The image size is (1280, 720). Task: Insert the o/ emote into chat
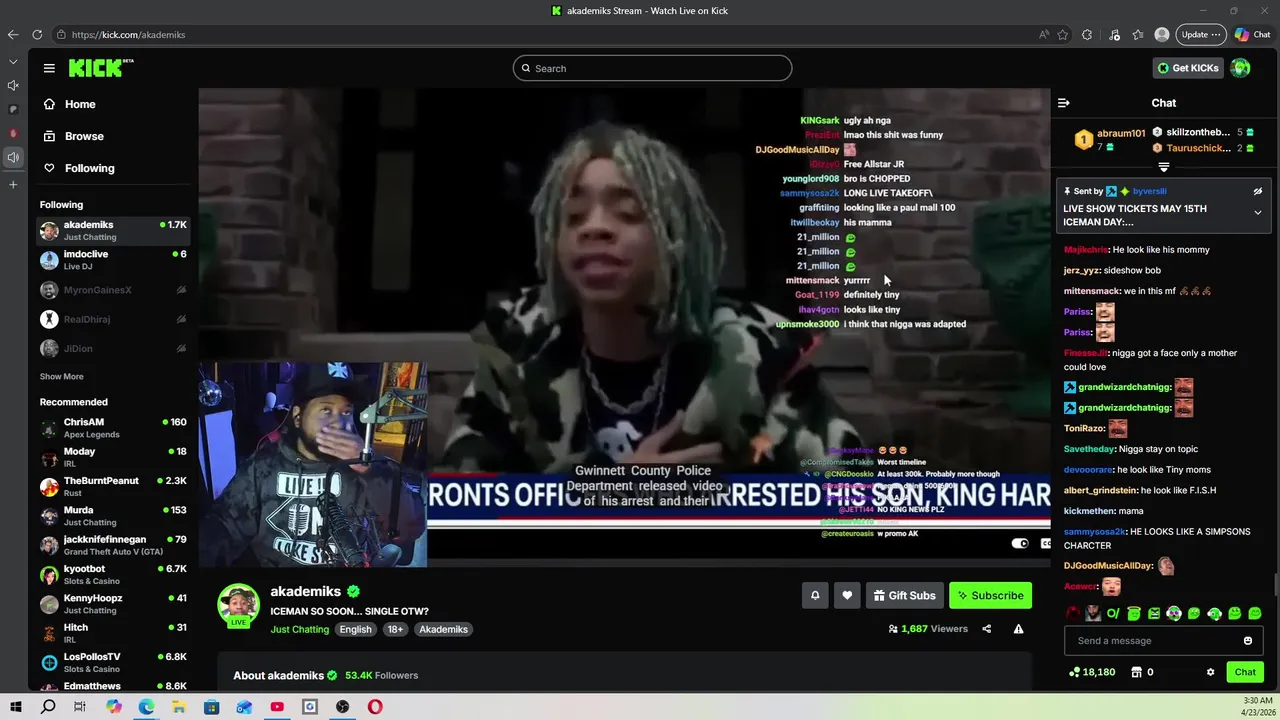pyautogui.click(x=1113, y=613)
